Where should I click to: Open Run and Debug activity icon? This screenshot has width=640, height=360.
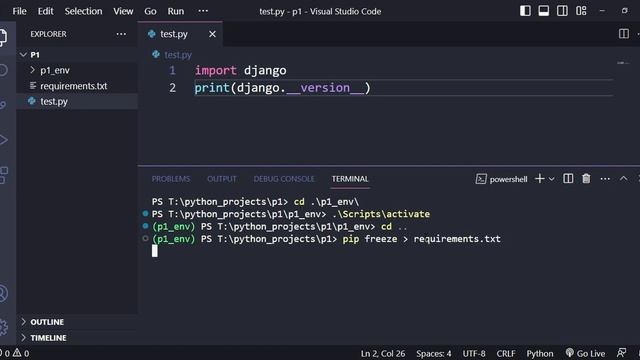[3, 140]
